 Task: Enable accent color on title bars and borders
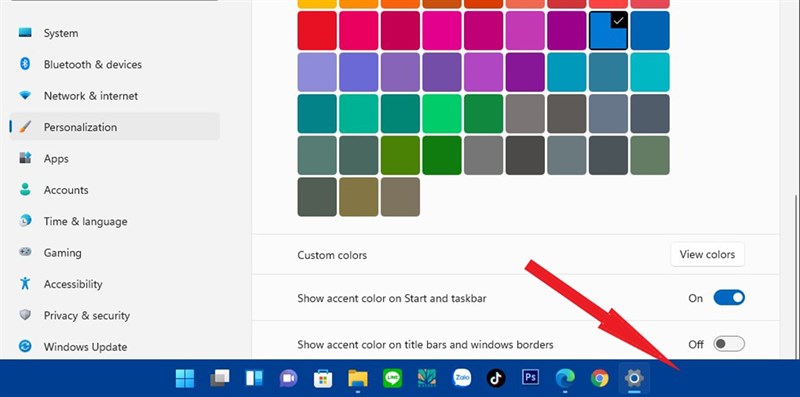729,344
